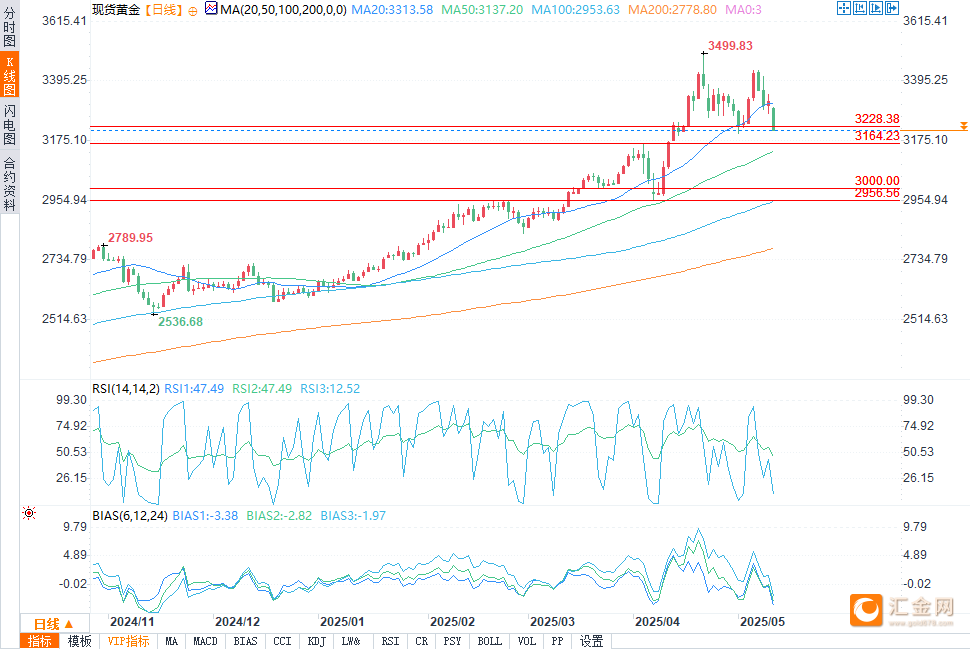Viewport: 970px width, 649px height.
Task: Open the 日线 period dropdown
Action: [53, 624]
